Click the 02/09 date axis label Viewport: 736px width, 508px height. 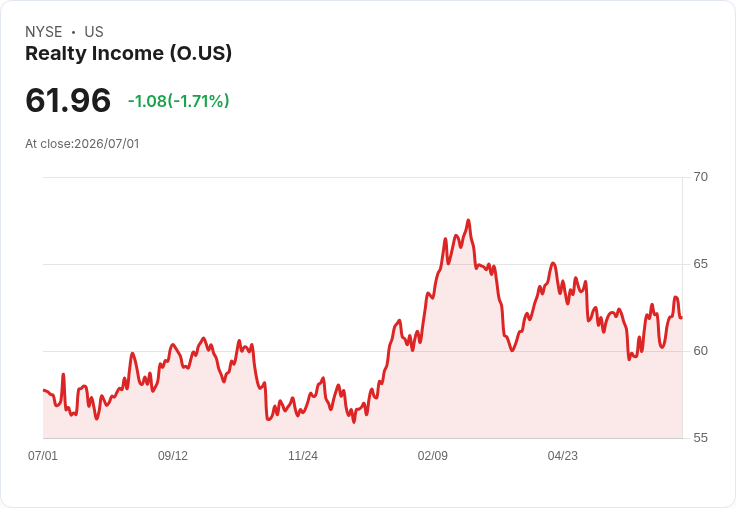[x=433, y=456]
